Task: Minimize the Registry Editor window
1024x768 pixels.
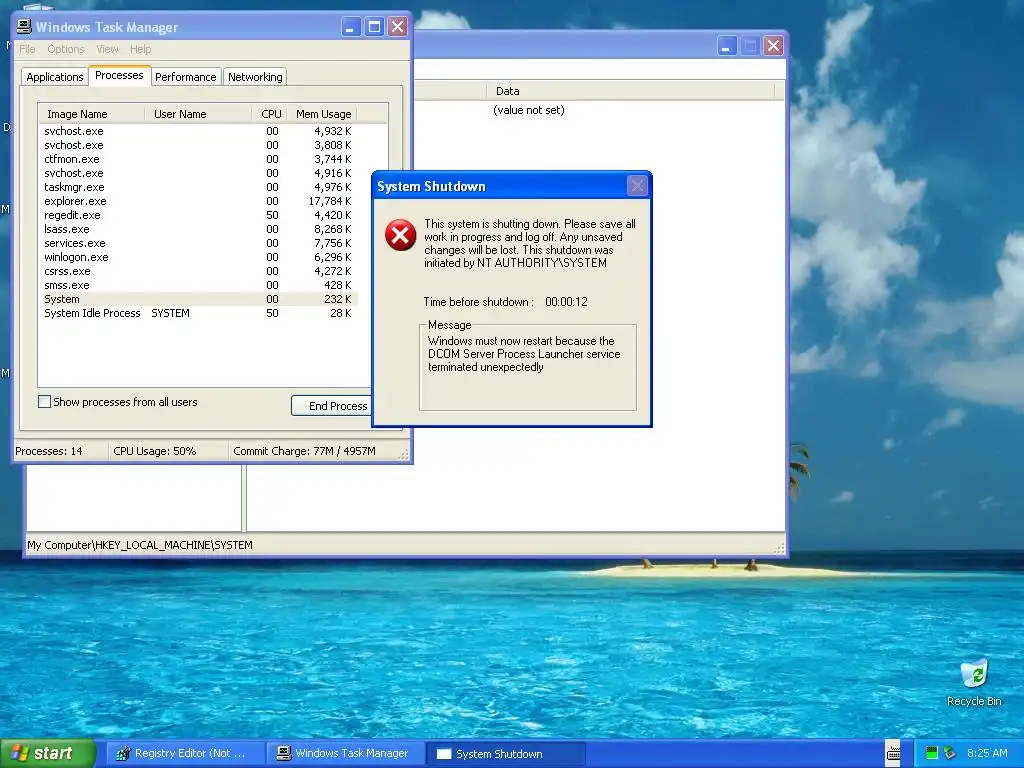Action: click(727, 46)
